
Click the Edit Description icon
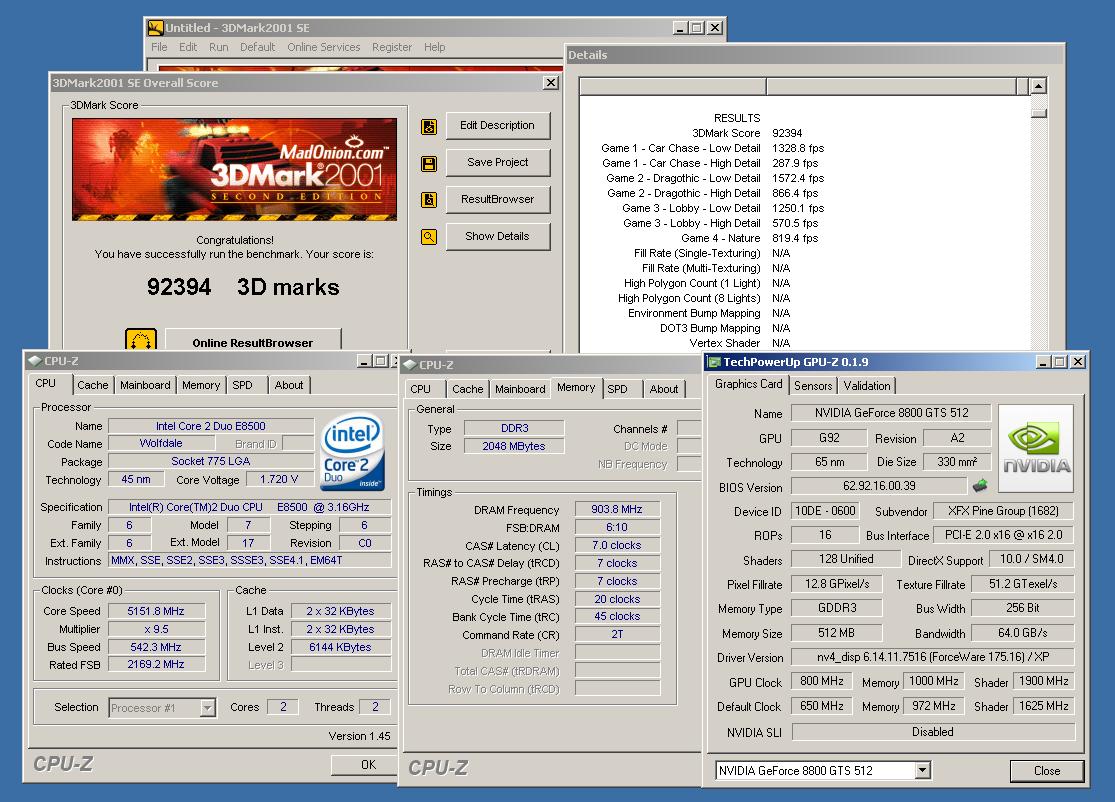[429, 127]
